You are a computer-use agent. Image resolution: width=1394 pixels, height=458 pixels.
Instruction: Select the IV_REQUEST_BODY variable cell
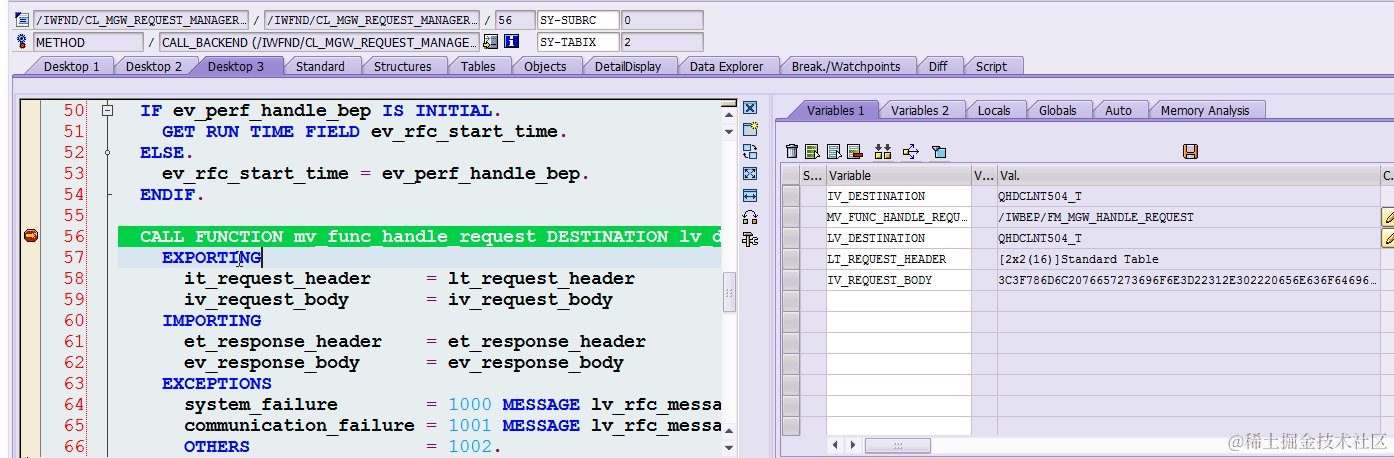[x=898, y=280]
